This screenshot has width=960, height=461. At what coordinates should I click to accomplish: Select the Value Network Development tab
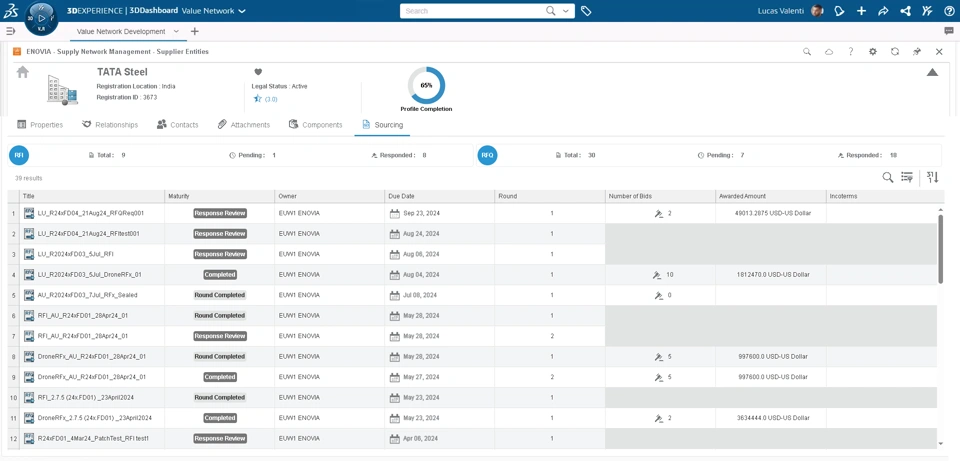pos(121,31)
